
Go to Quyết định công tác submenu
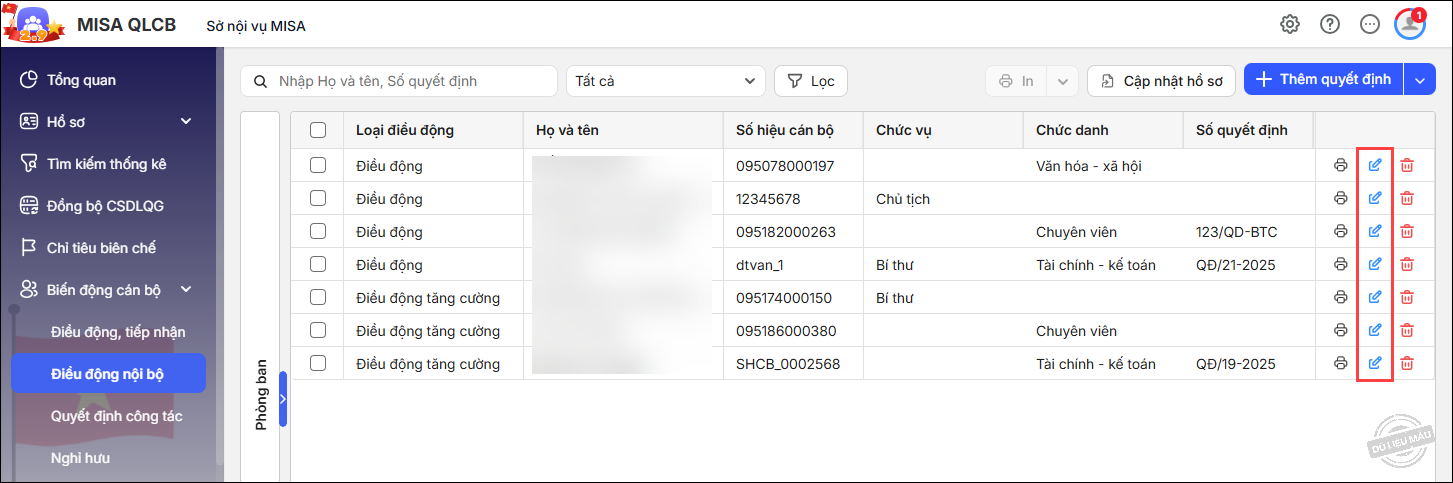pos(116,416)
